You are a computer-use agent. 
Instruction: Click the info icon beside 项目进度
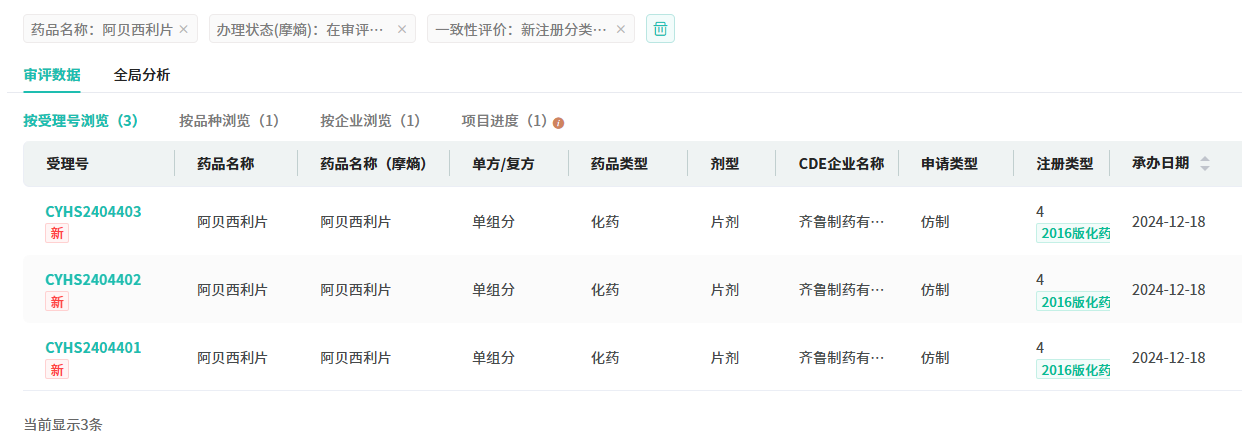pyautogui.click(x=559, y=123)
